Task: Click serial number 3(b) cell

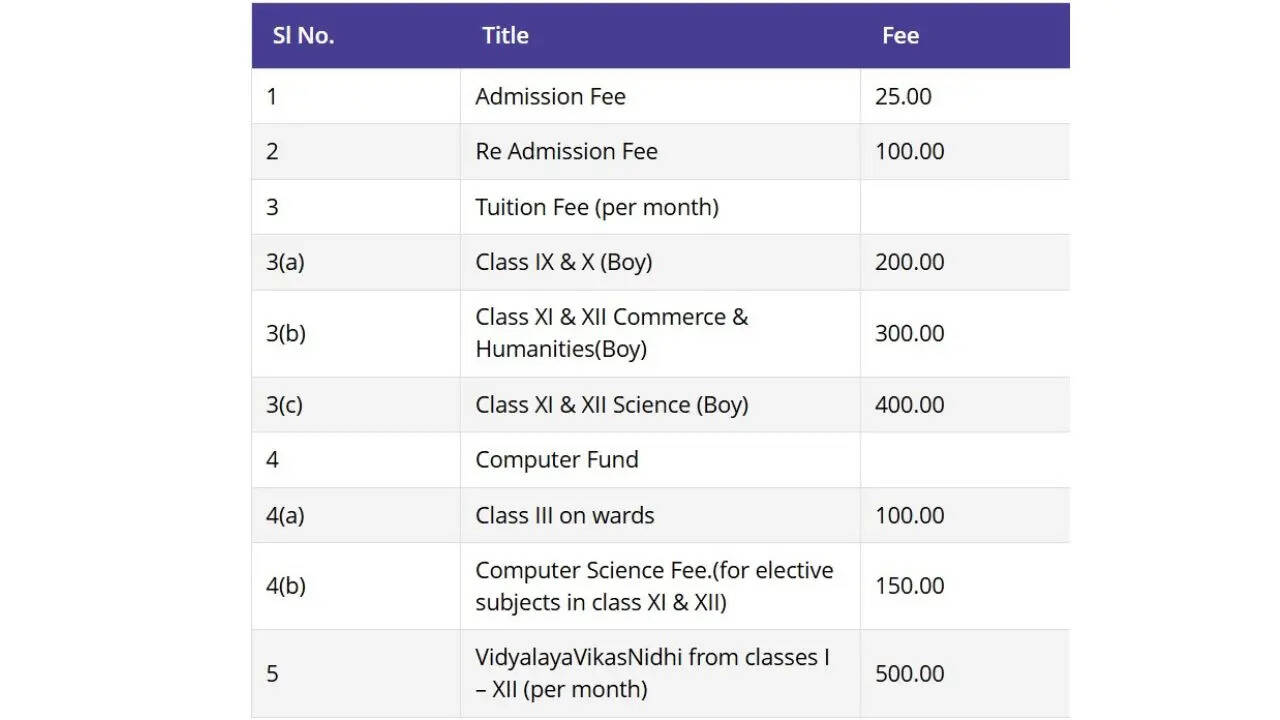Action: (286, 333)
